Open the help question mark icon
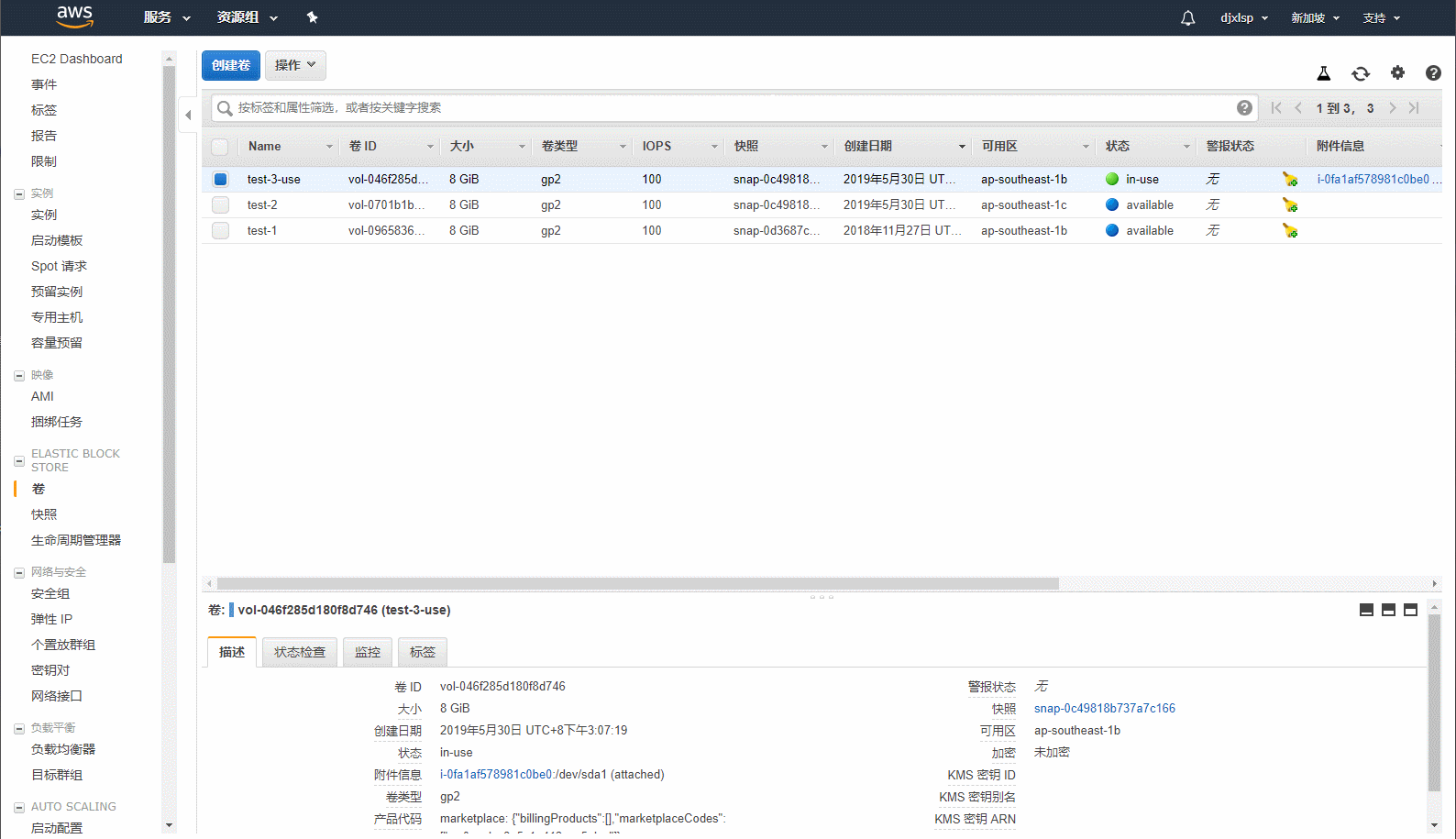Viewport: 1456px width, 839px height. click(x=1433, y=72)
